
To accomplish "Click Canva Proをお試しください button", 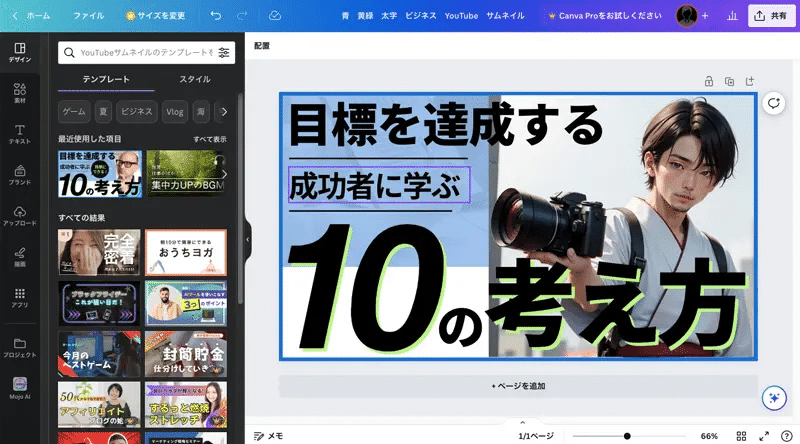I will click(x=604, y=16).
